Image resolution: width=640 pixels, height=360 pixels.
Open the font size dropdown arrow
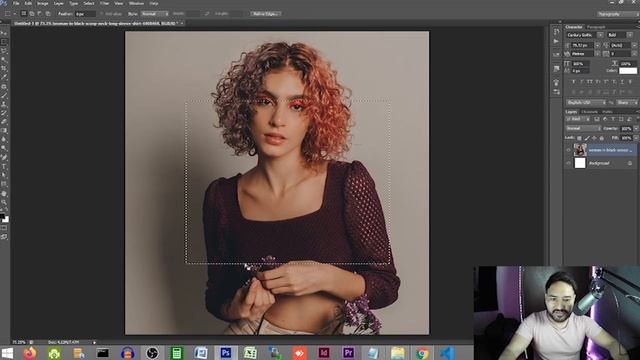(597, 45)
